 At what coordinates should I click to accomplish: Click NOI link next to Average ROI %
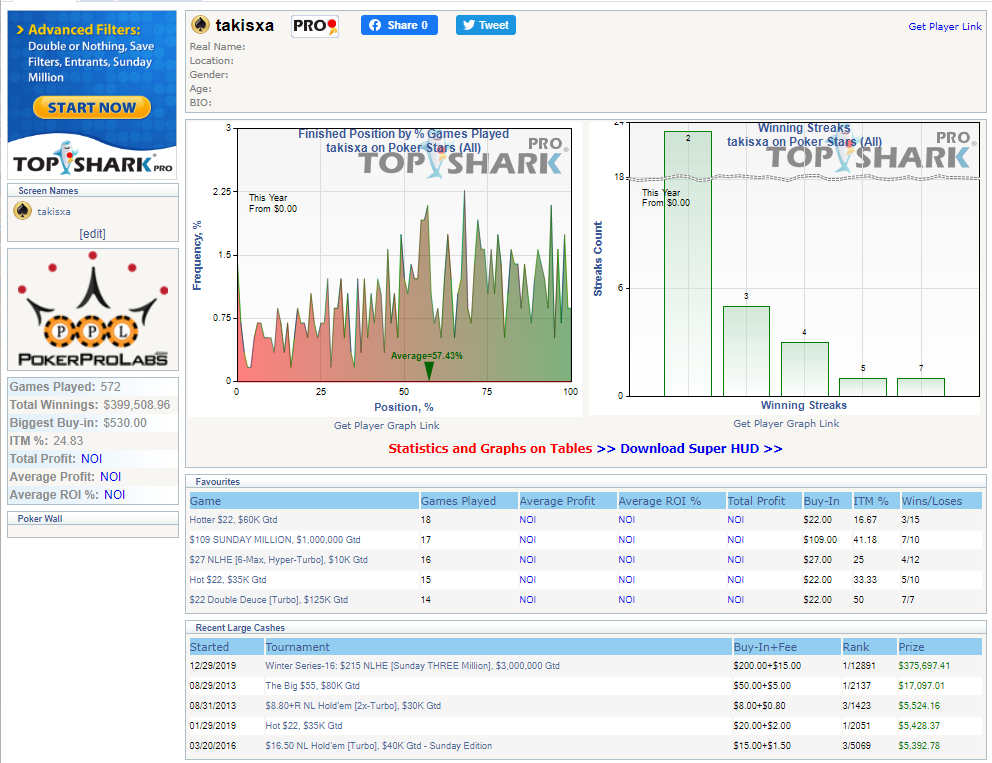[x=115, y=495]
